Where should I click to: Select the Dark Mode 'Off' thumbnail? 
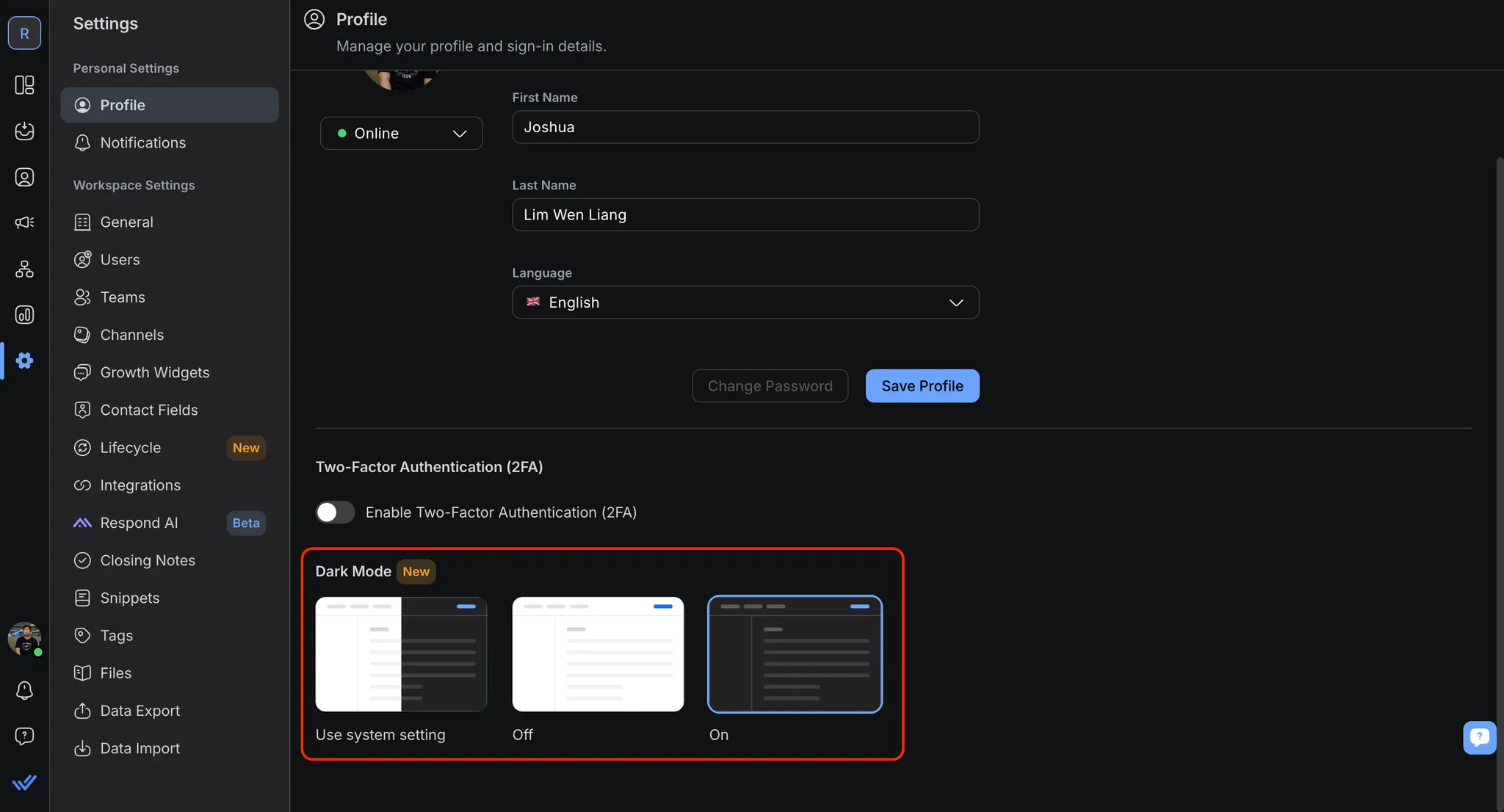598,653
